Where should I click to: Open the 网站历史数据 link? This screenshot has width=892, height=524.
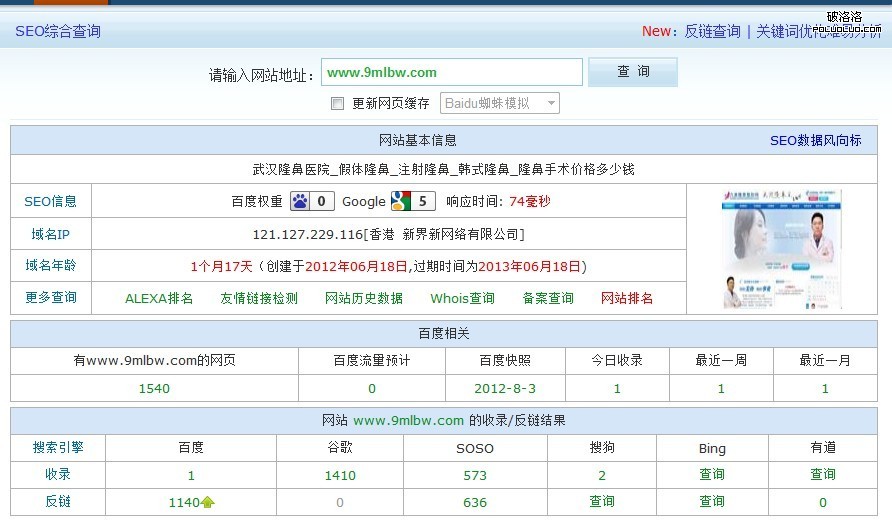(364, 298)
